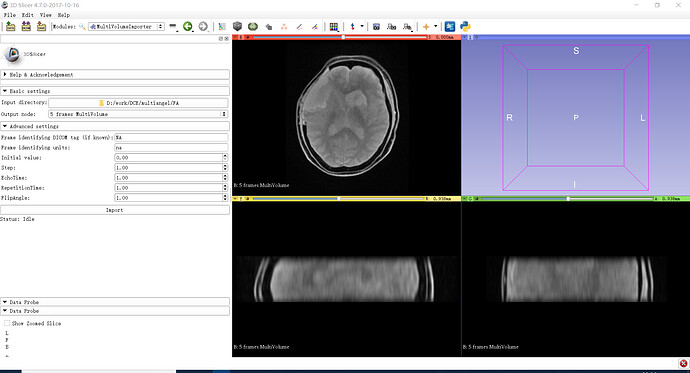Click the Extensions Manager icon
Screen dimensions: 690x373
click(x=450, y=26)
